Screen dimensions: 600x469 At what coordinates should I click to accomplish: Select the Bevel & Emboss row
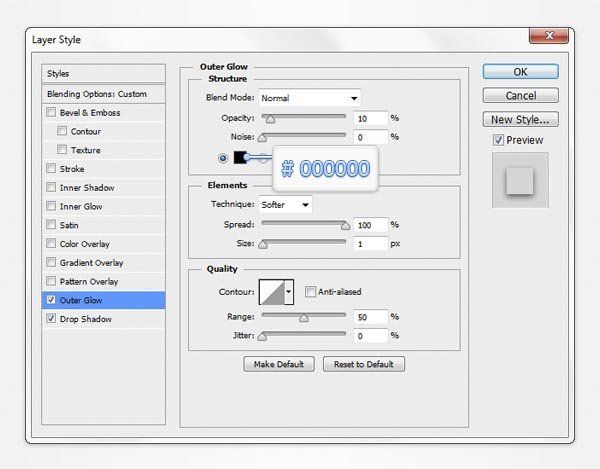point(103,112)
